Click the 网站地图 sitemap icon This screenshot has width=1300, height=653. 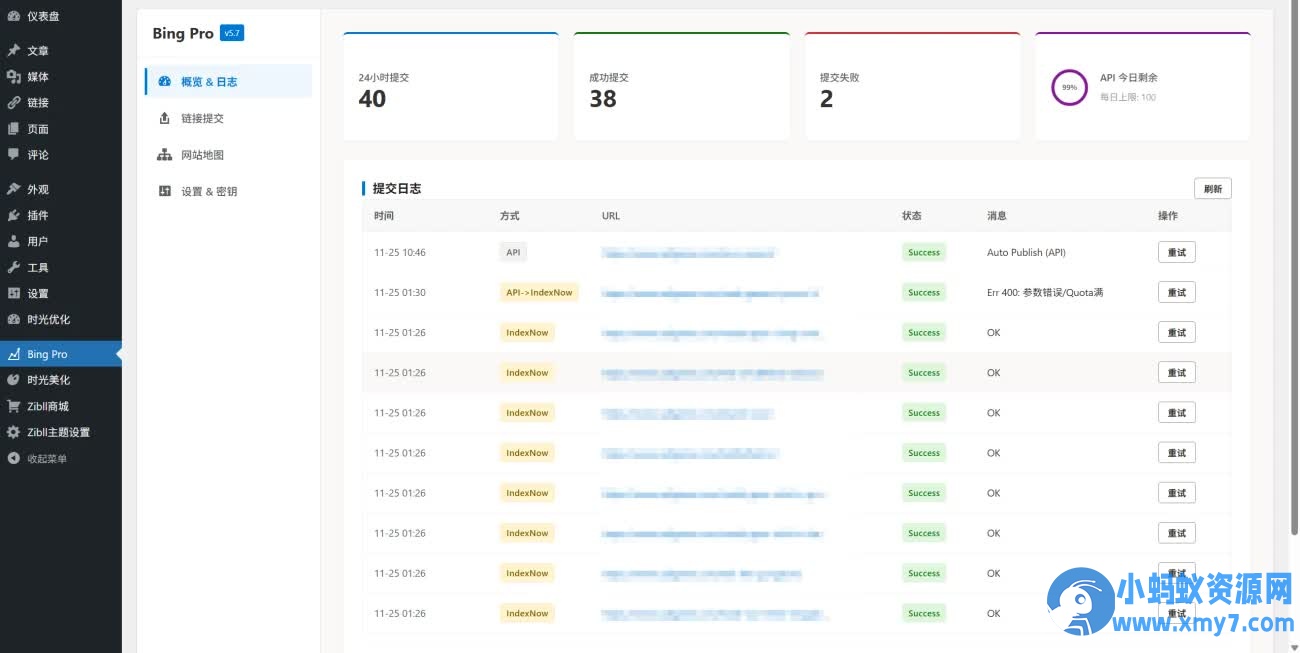[165, 155]
